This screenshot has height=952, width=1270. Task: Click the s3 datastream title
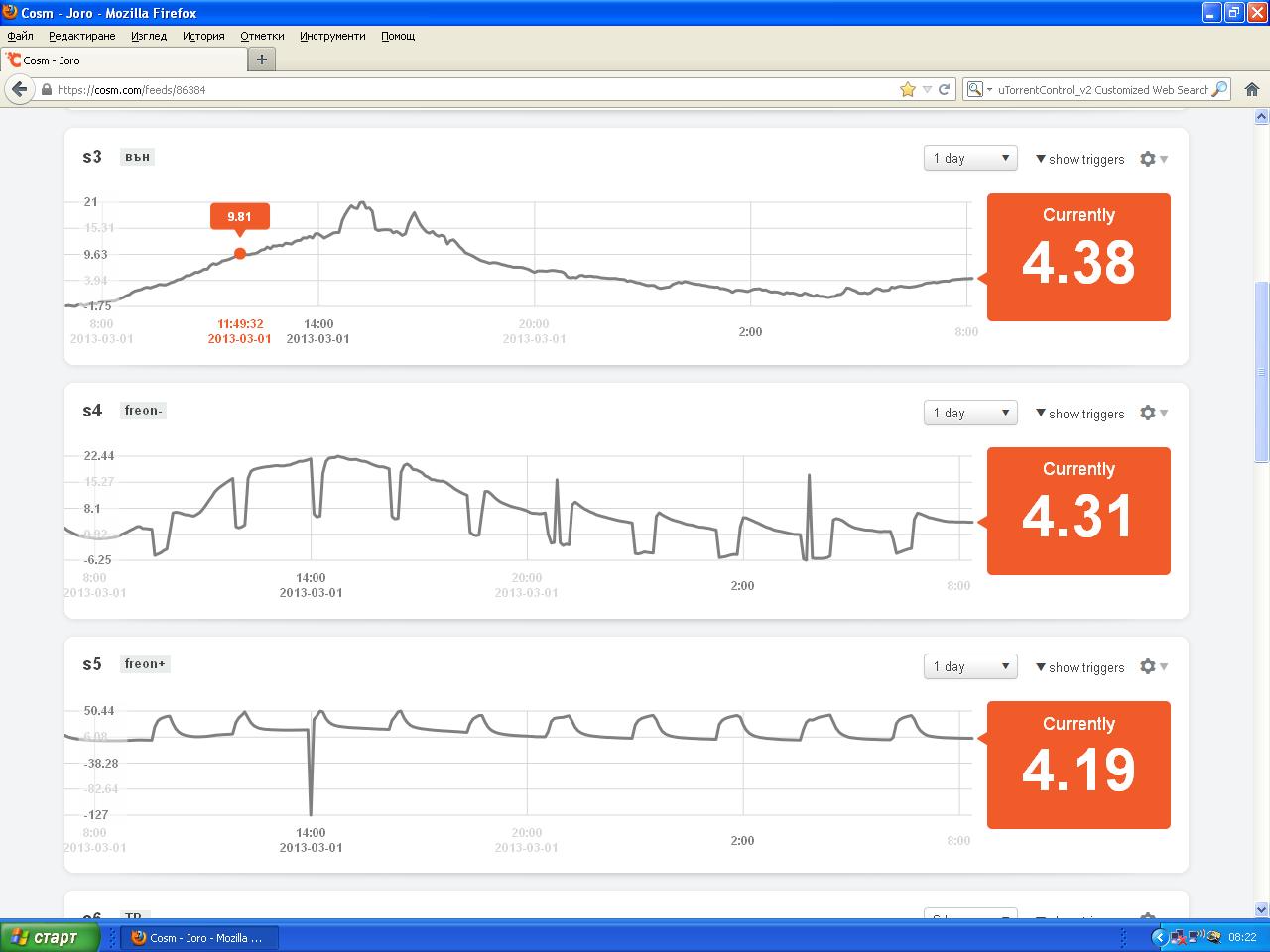[x=92, y=157]
